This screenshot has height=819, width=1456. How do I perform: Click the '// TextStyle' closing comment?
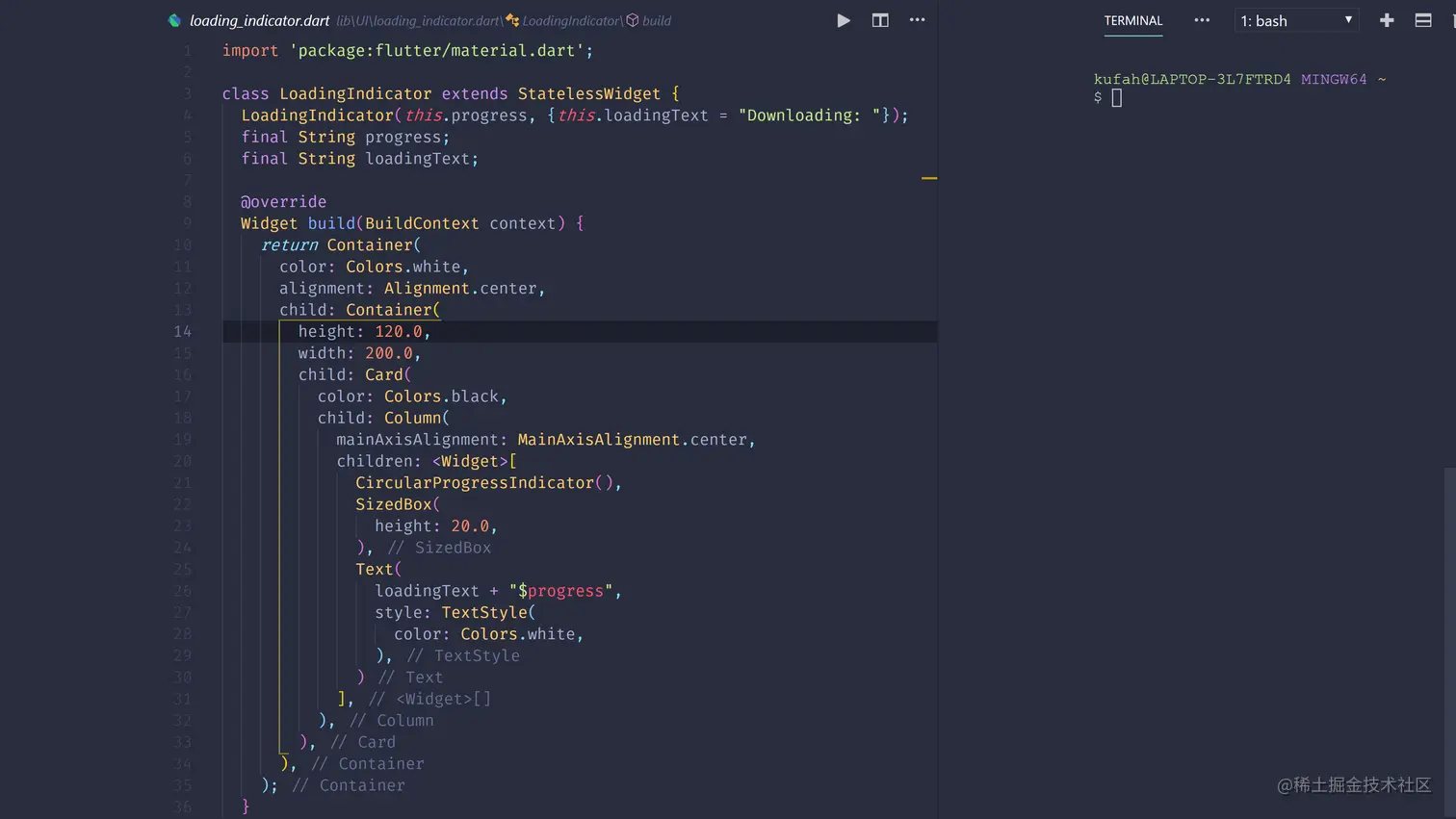[x=463, y=655]
